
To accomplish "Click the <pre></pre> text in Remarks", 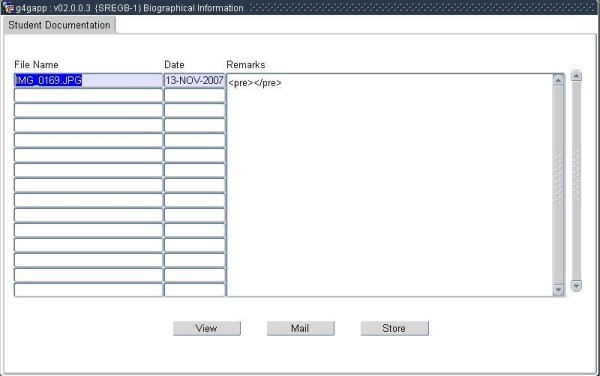I will point(255,83).
